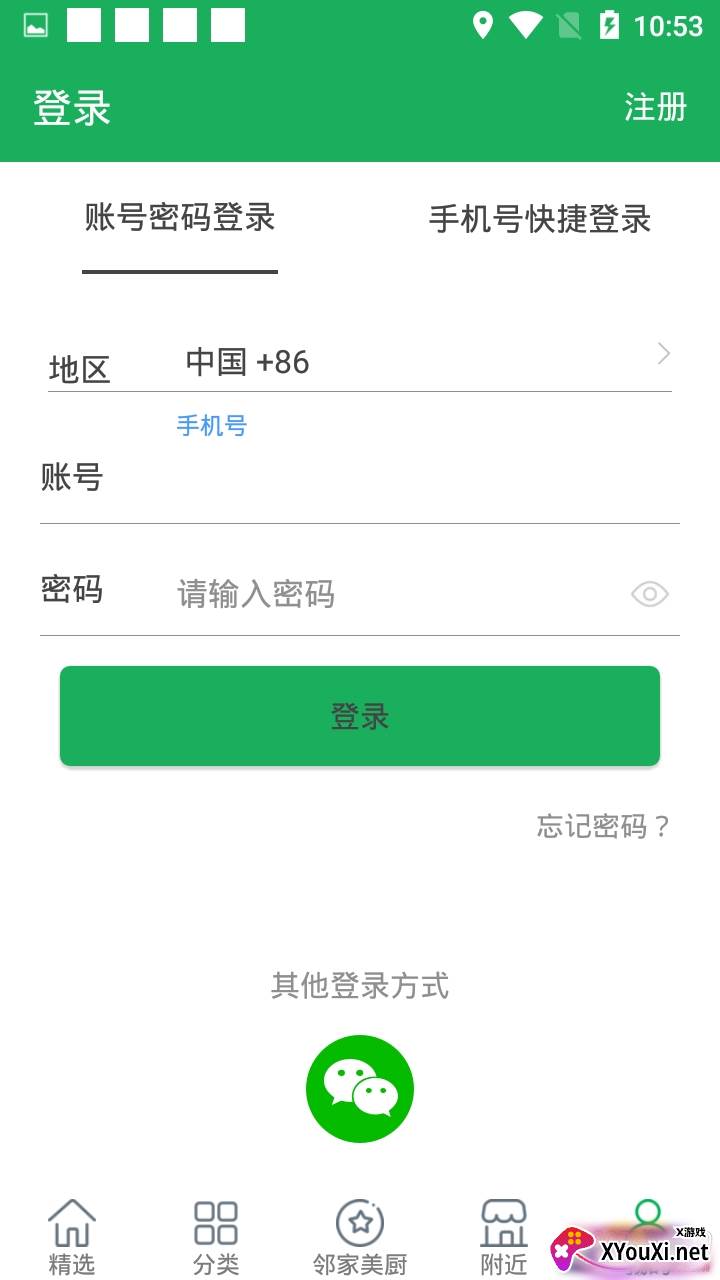Switch to 手机号快捷登录 tab
The height and width of the screenshot is (1280, 720).
(x=540, y=219)
